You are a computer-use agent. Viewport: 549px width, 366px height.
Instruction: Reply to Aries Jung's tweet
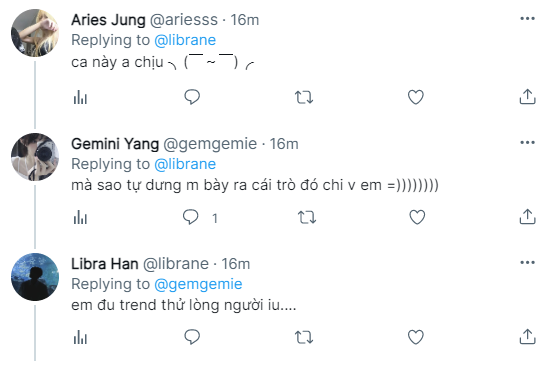click(192, 97)
